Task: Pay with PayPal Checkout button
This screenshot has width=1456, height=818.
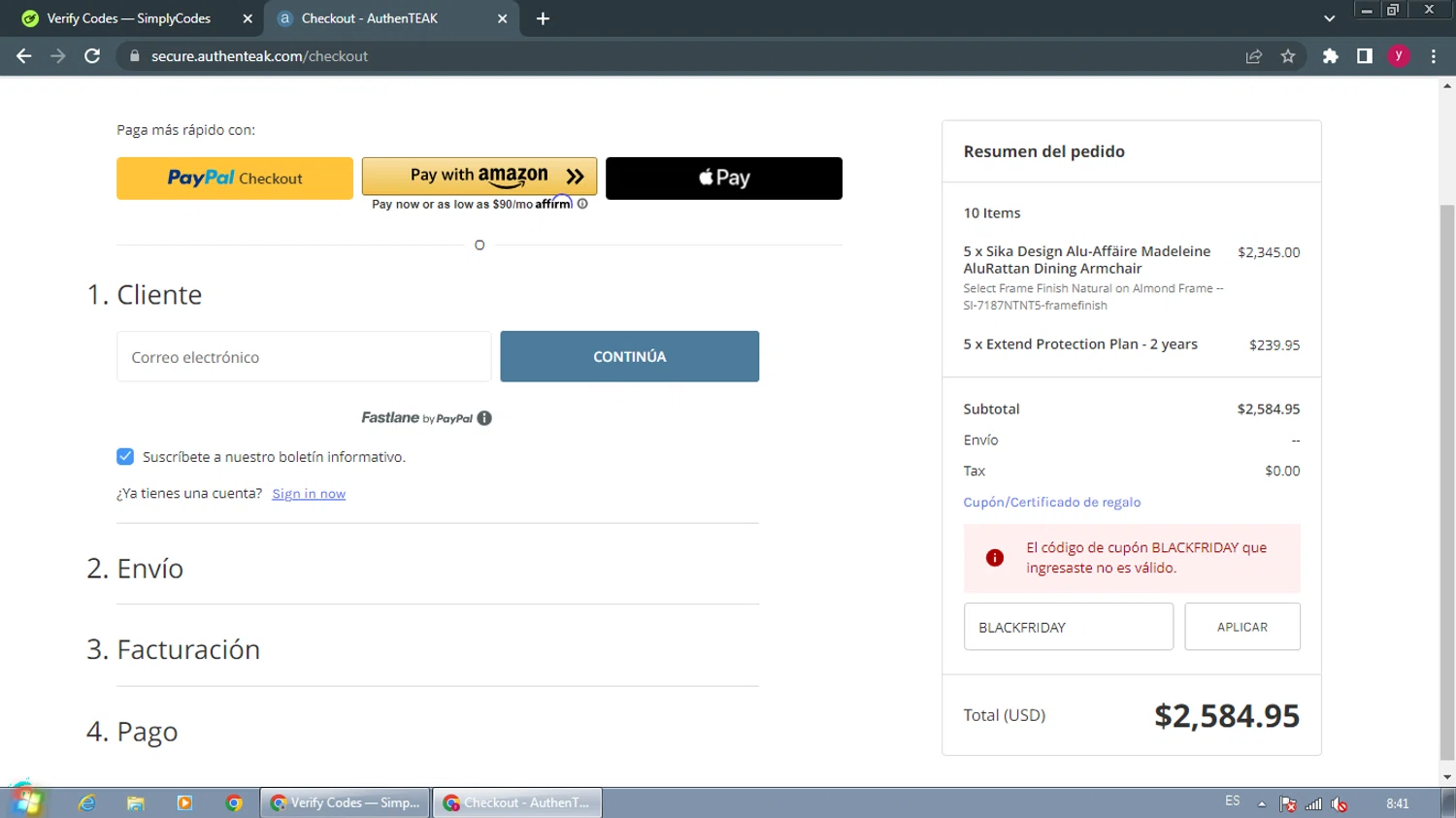Action: pyautogui.click(x=235, y=179)
